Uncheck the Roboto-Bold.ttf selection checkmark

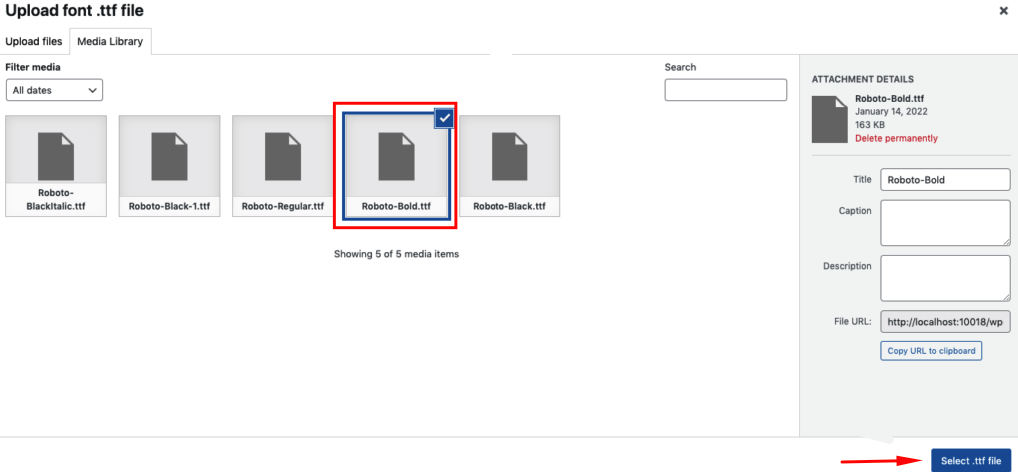(x=444, y=118)
